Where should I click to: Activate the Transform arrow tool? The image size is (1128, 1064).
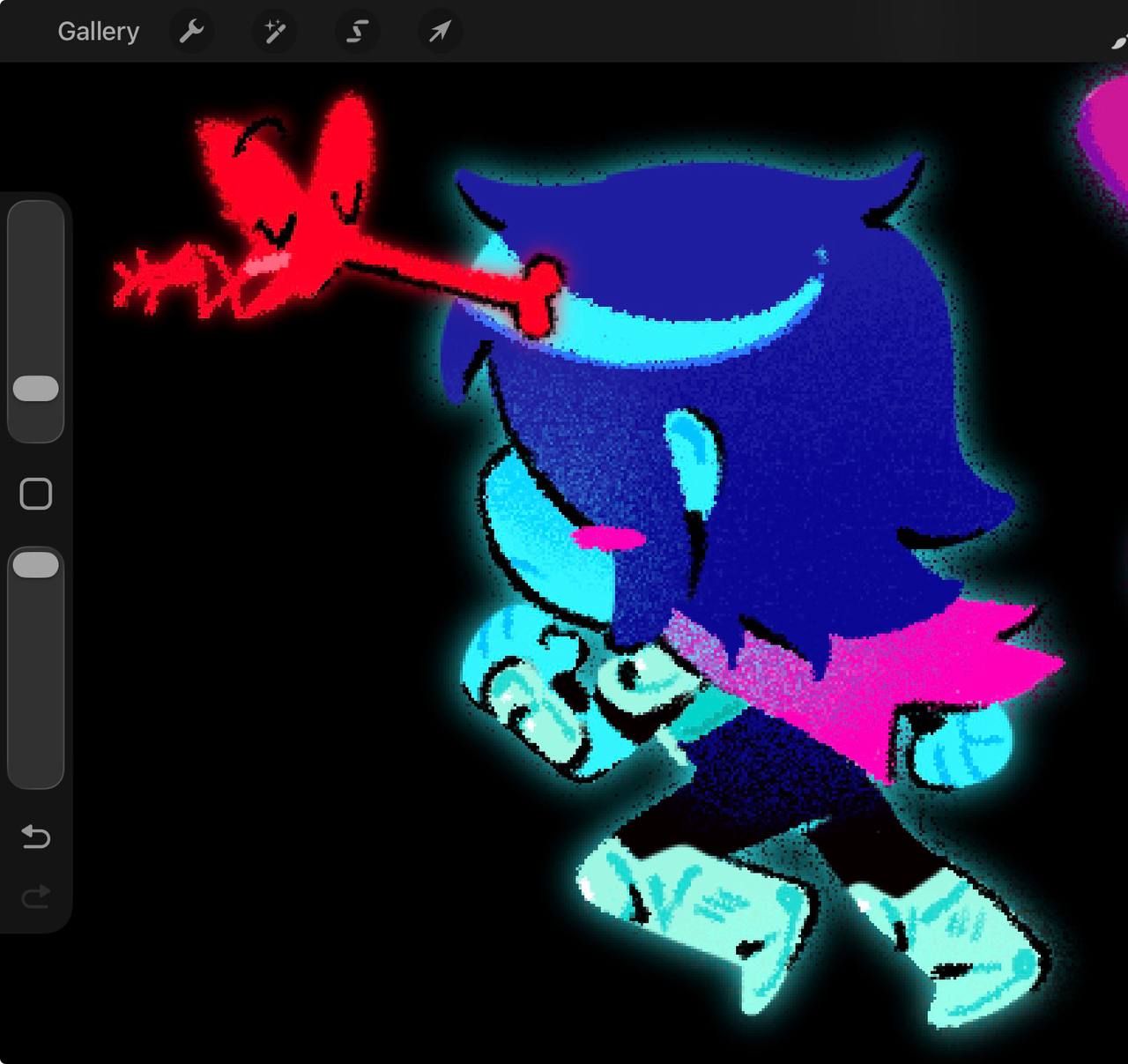(439, 32)
